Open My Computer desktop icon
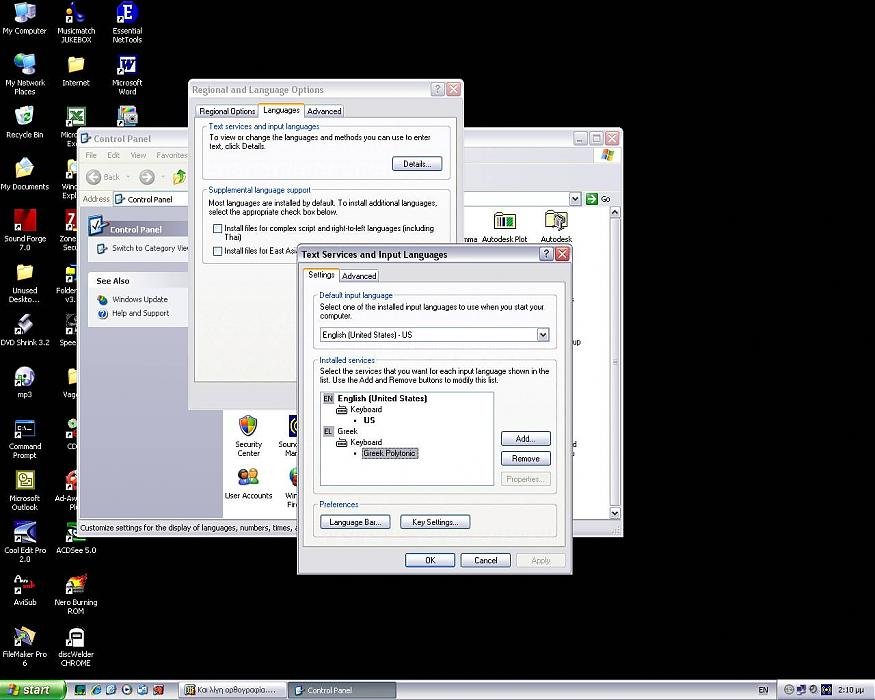This screenshot has width=875, height=700. pos(25,18)
